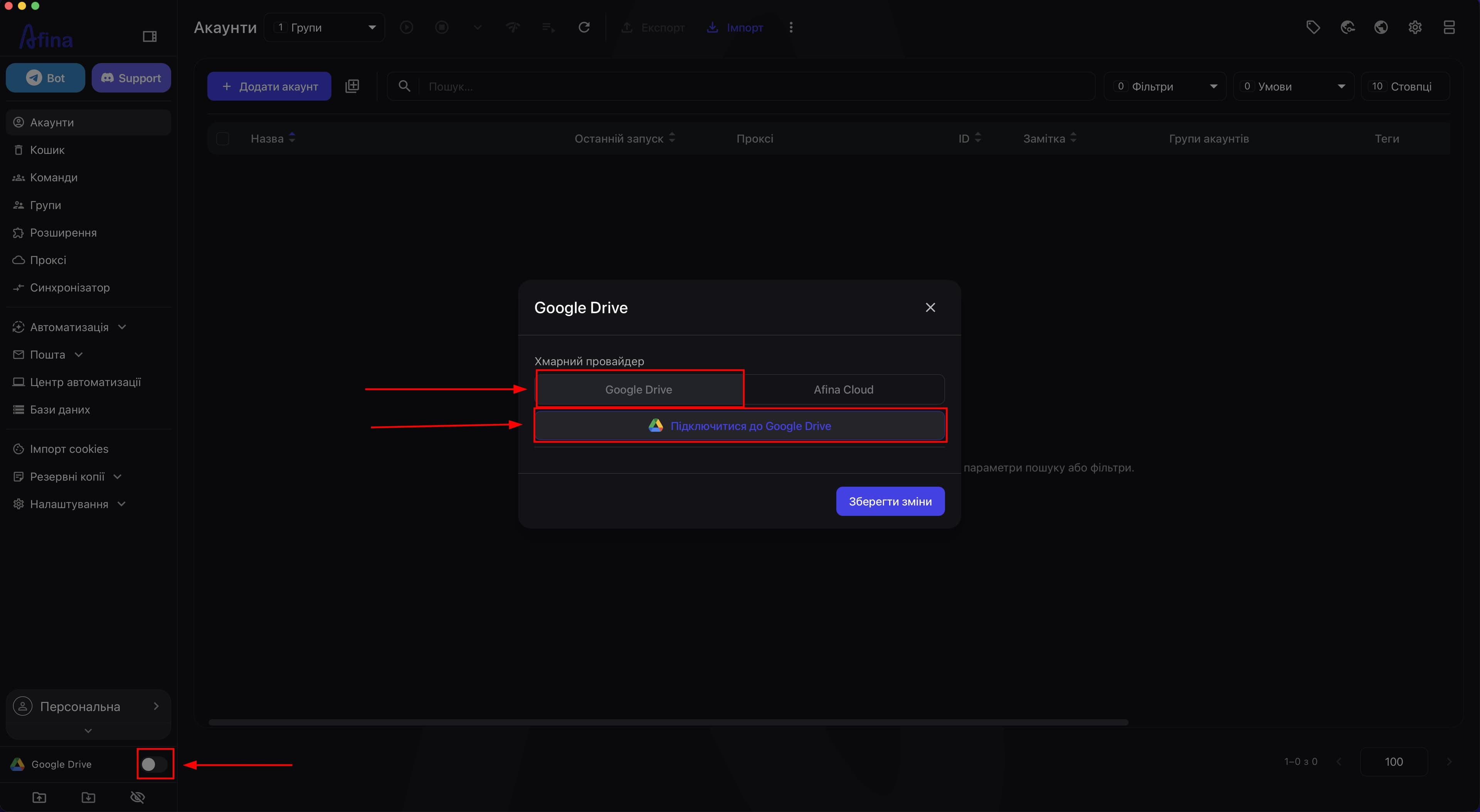Image resolution: width=1480 pixels, height=812 pixels.
Task: Open Акаунти in the sidebar
Action: (89, 123)
